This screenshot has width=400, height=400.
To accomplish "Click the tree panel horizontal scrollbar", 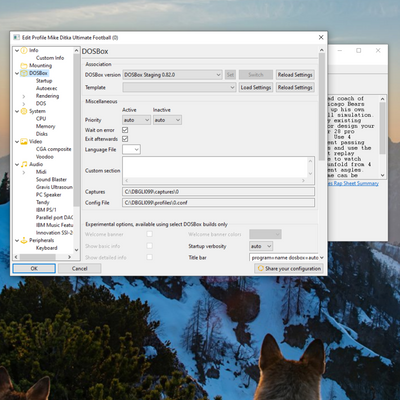I will (42, 257).
